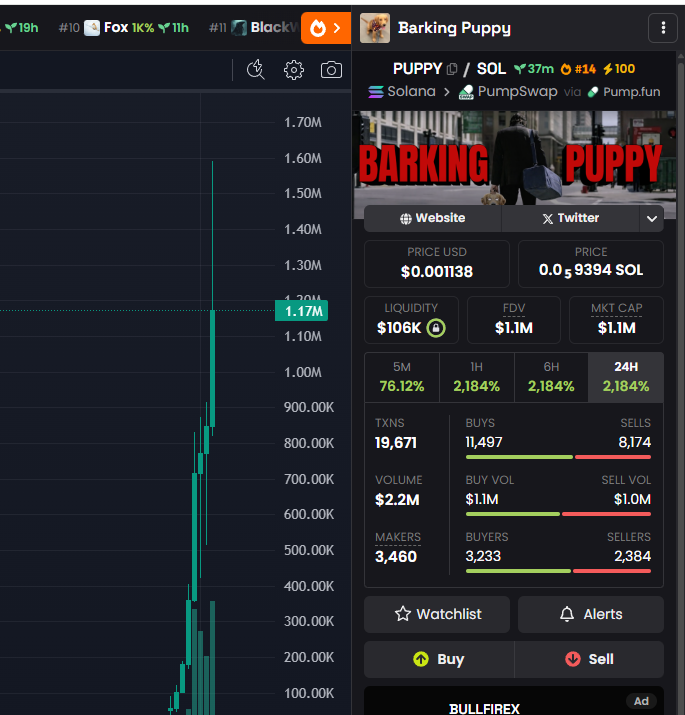685x715 pixels.
Task: Click the Solana chain logo
Action: [x=376, y=92]
